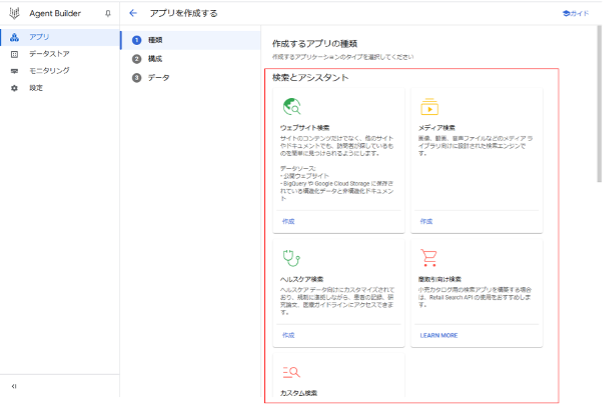Click the アプリ sidebar icon
604x408 pixels.
(x=14, y=37)
